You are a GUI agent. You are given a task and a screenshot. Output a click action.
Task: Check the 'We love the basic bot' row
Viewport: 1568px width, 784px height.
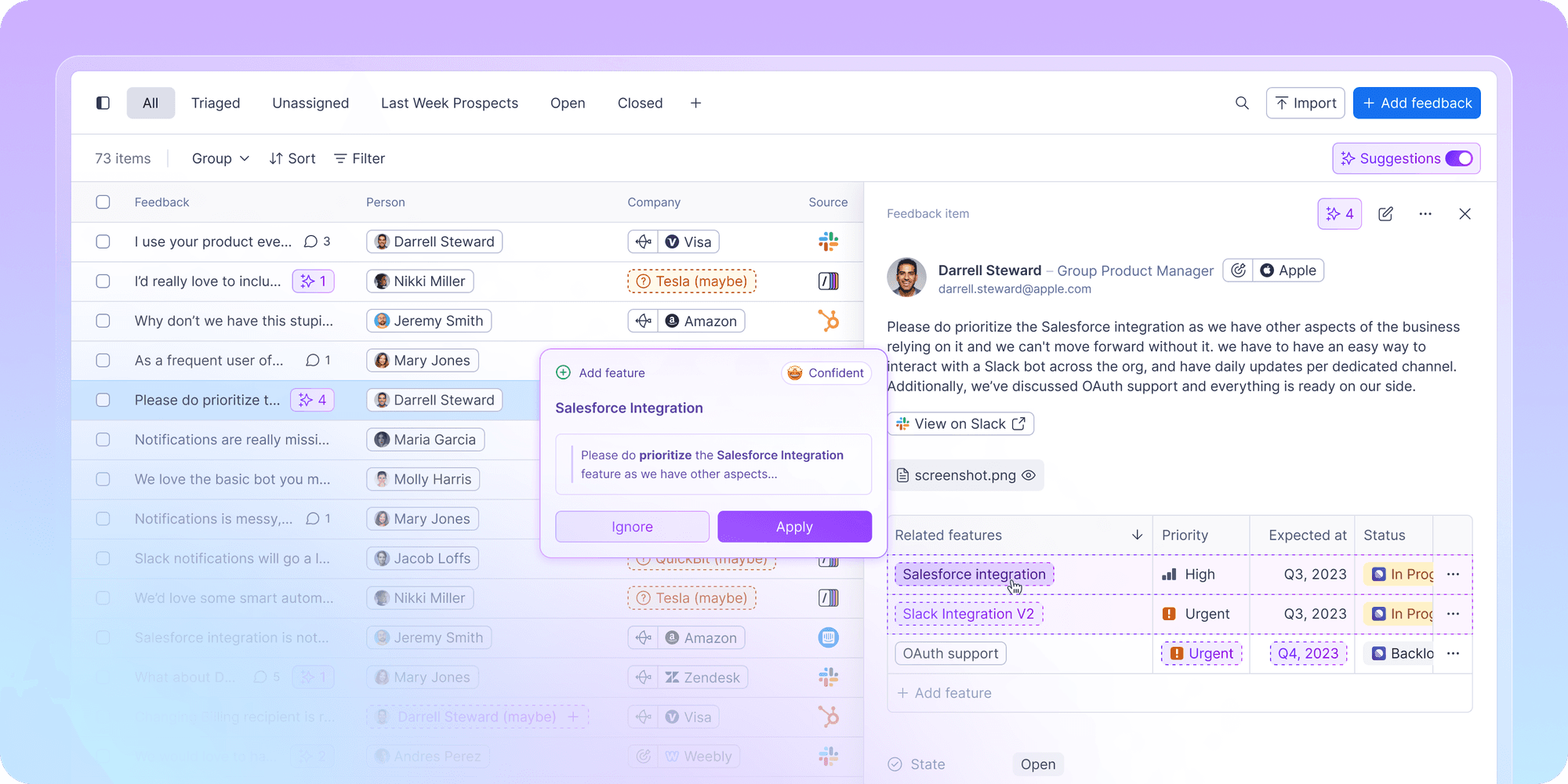point(103,479)
